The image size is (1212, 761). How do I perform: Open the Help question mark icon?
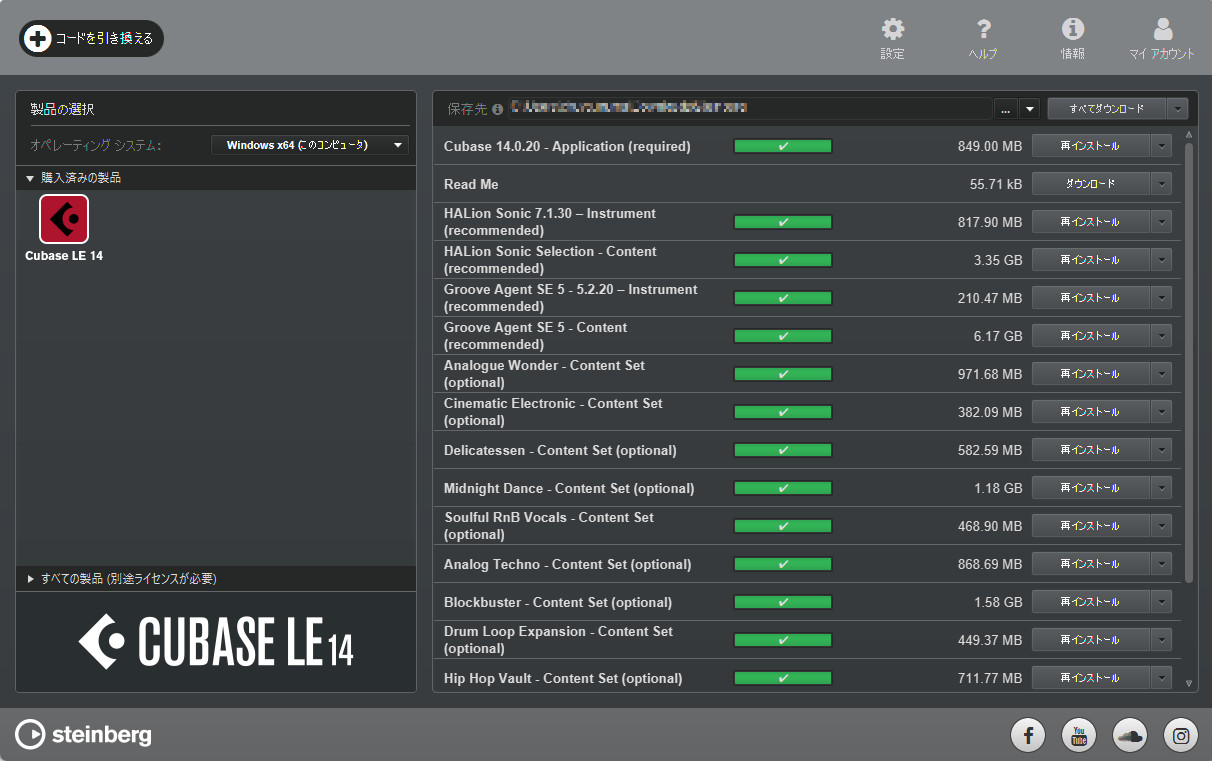(x=983, y=30)
